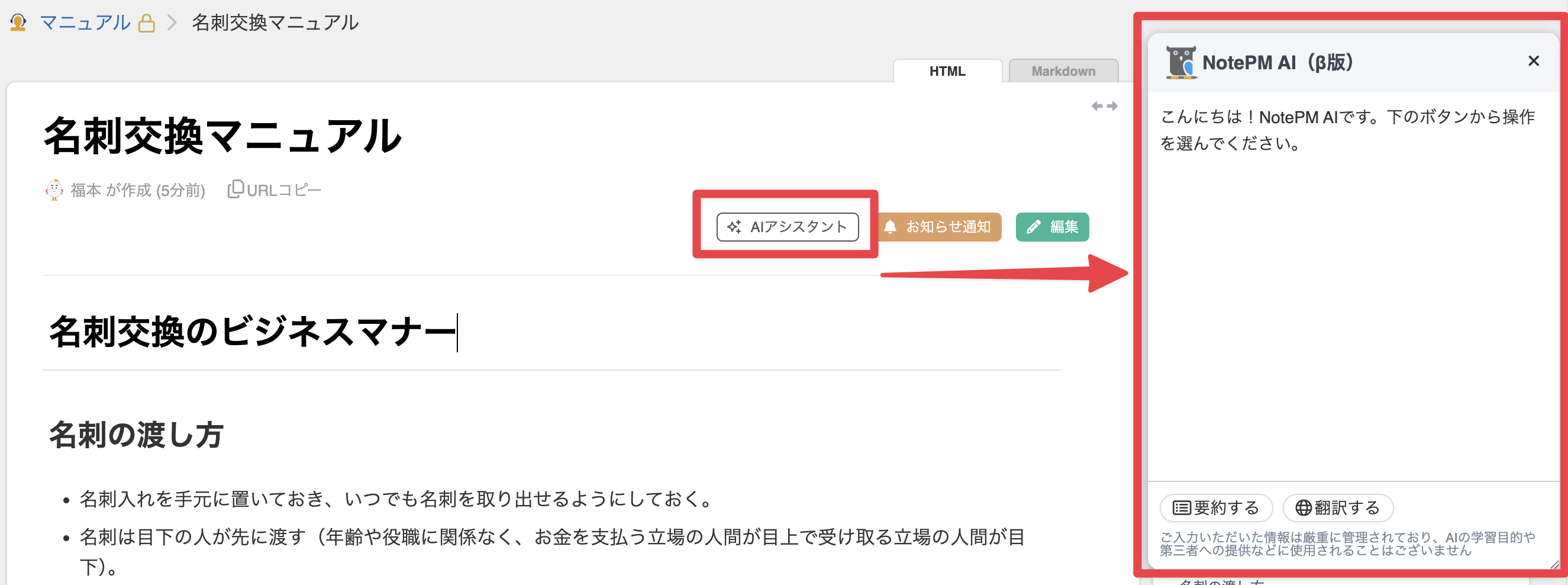Select 名刺交換マニュアル in the breadcrumb path
1568x585 pixels.
(x=275, y=23)
